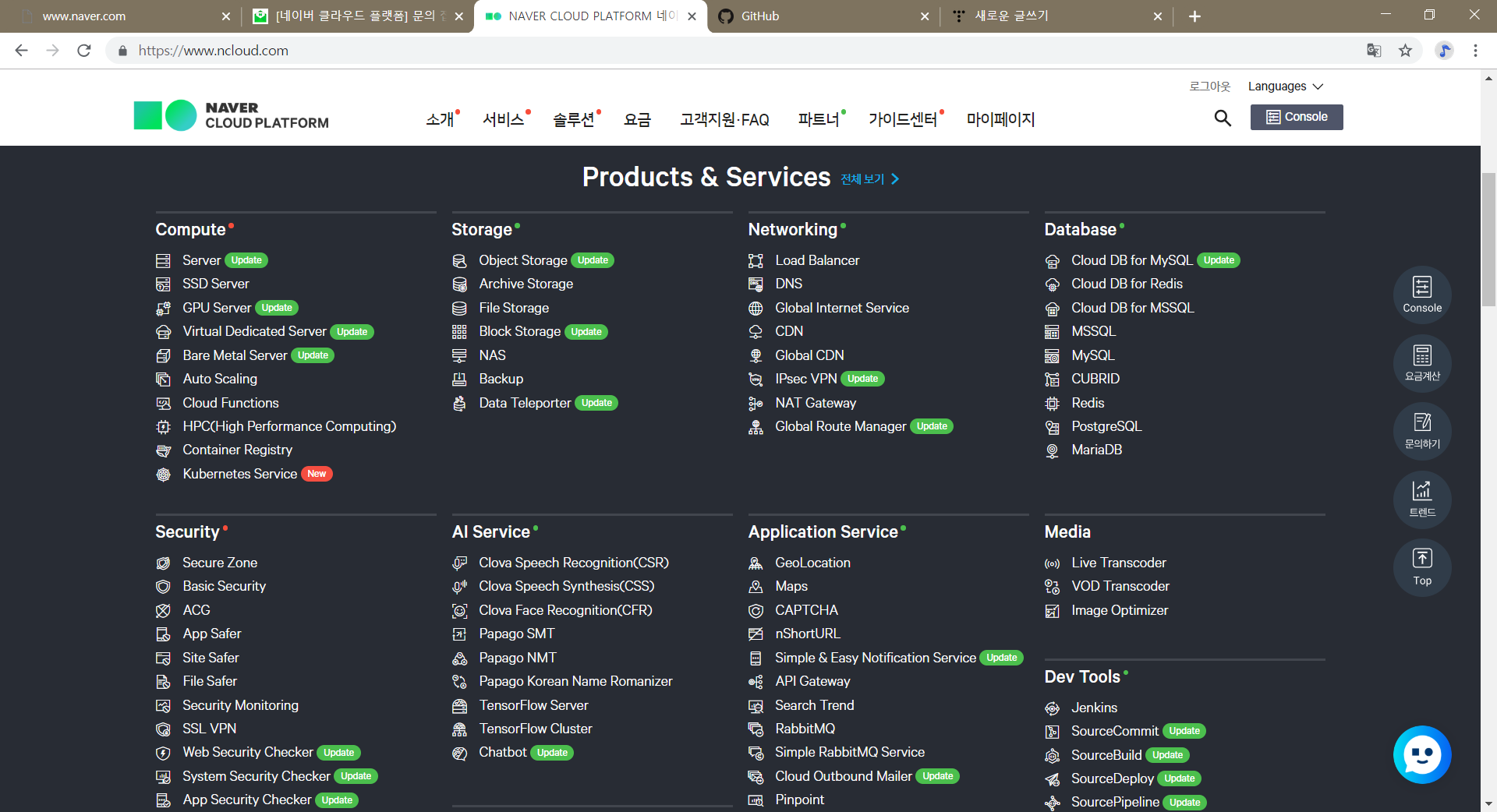Open the 소개 menu
The width and height of the screenshot is (1497, 812).
[441, 119]
